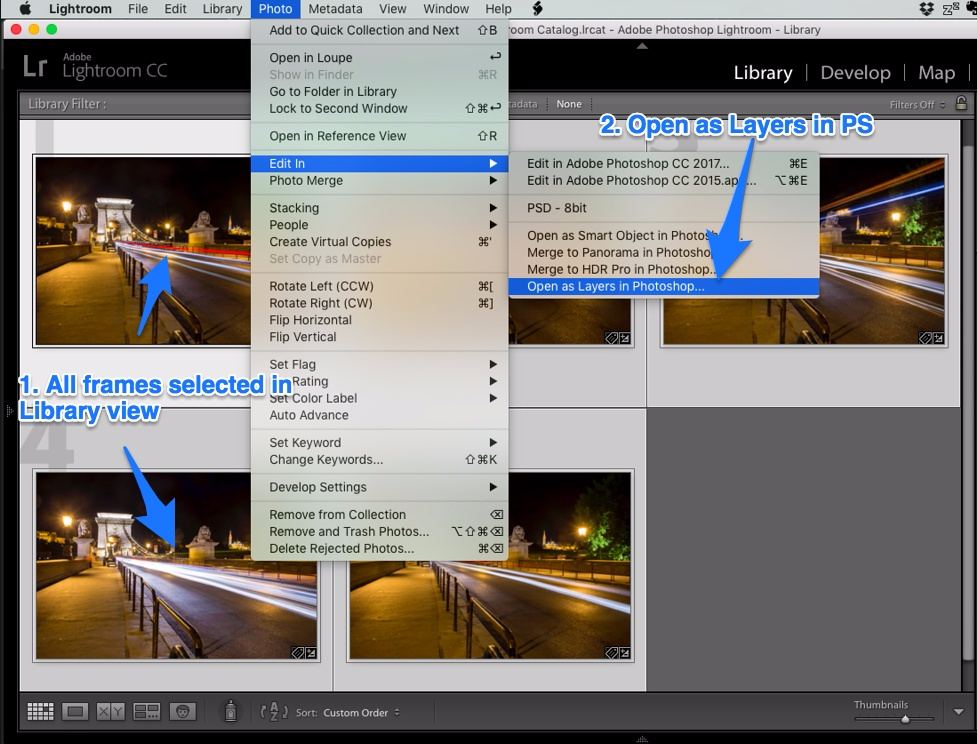Choose PSD - 8bit preset
The height and width of the screenshot is (744, 977).
[664, 208]
